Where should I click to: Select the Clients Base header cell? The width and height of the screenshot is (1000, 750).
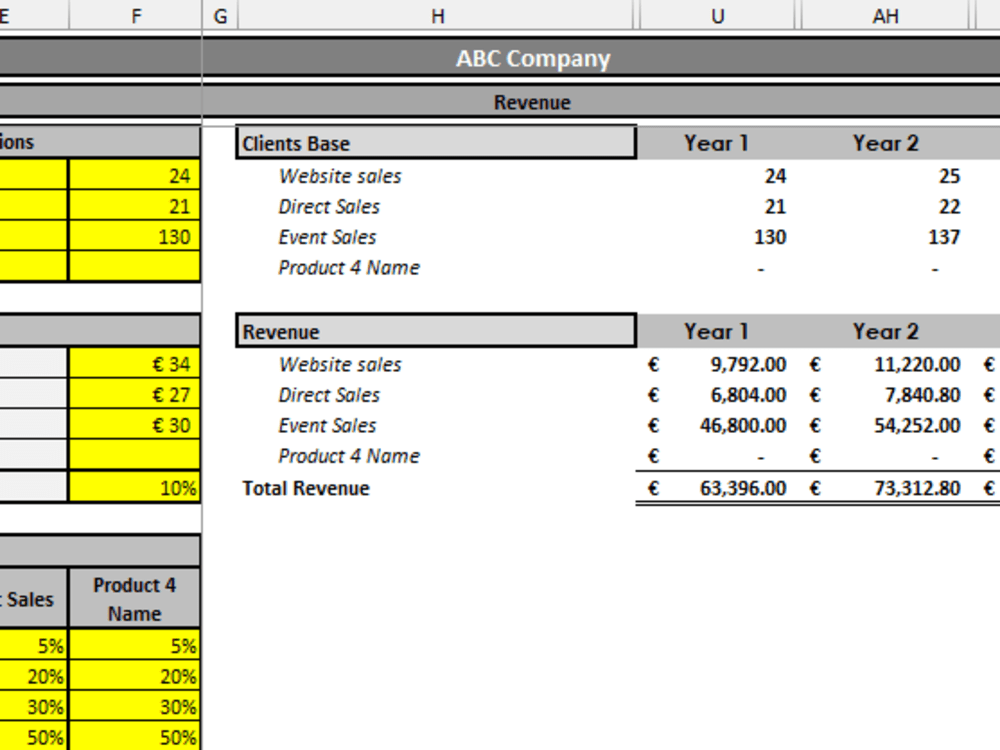pyautogui.click(x=436, y=143)
